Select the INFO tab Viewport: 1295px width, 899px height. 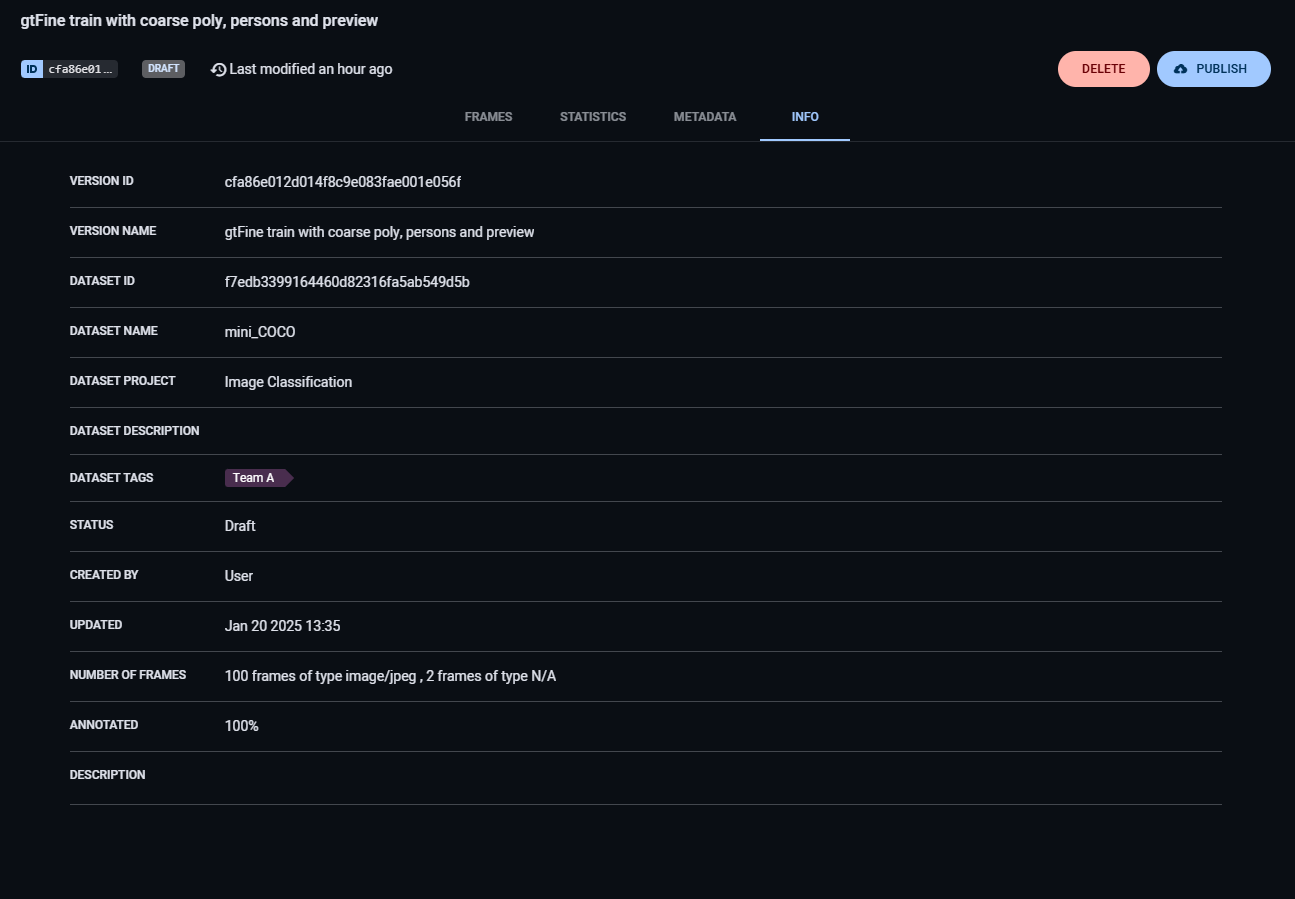[805, 116]
